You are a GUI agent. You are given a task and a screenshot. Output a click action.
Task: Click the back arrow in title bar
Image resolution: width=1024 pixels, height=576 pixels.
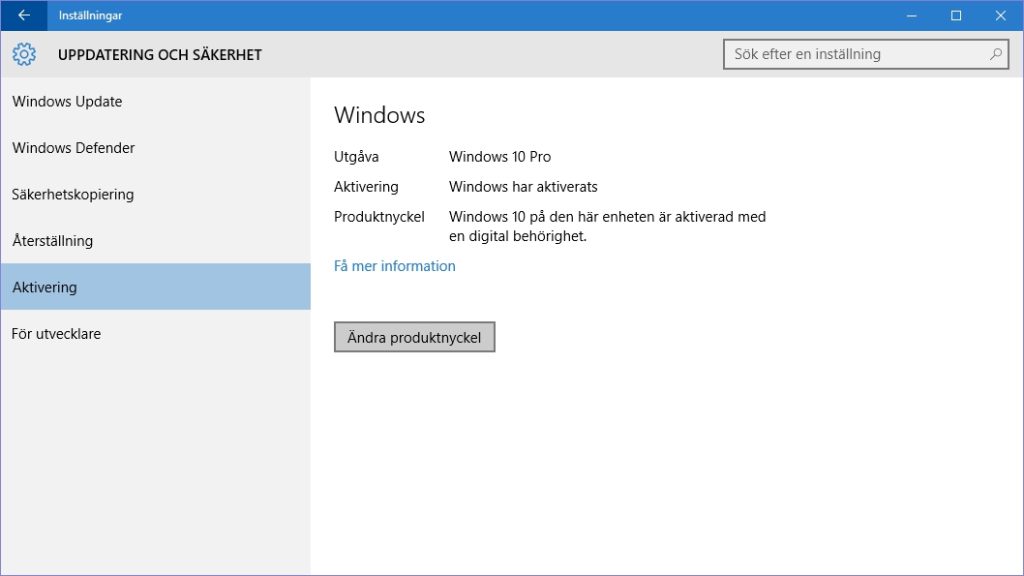tap(24, 15)
